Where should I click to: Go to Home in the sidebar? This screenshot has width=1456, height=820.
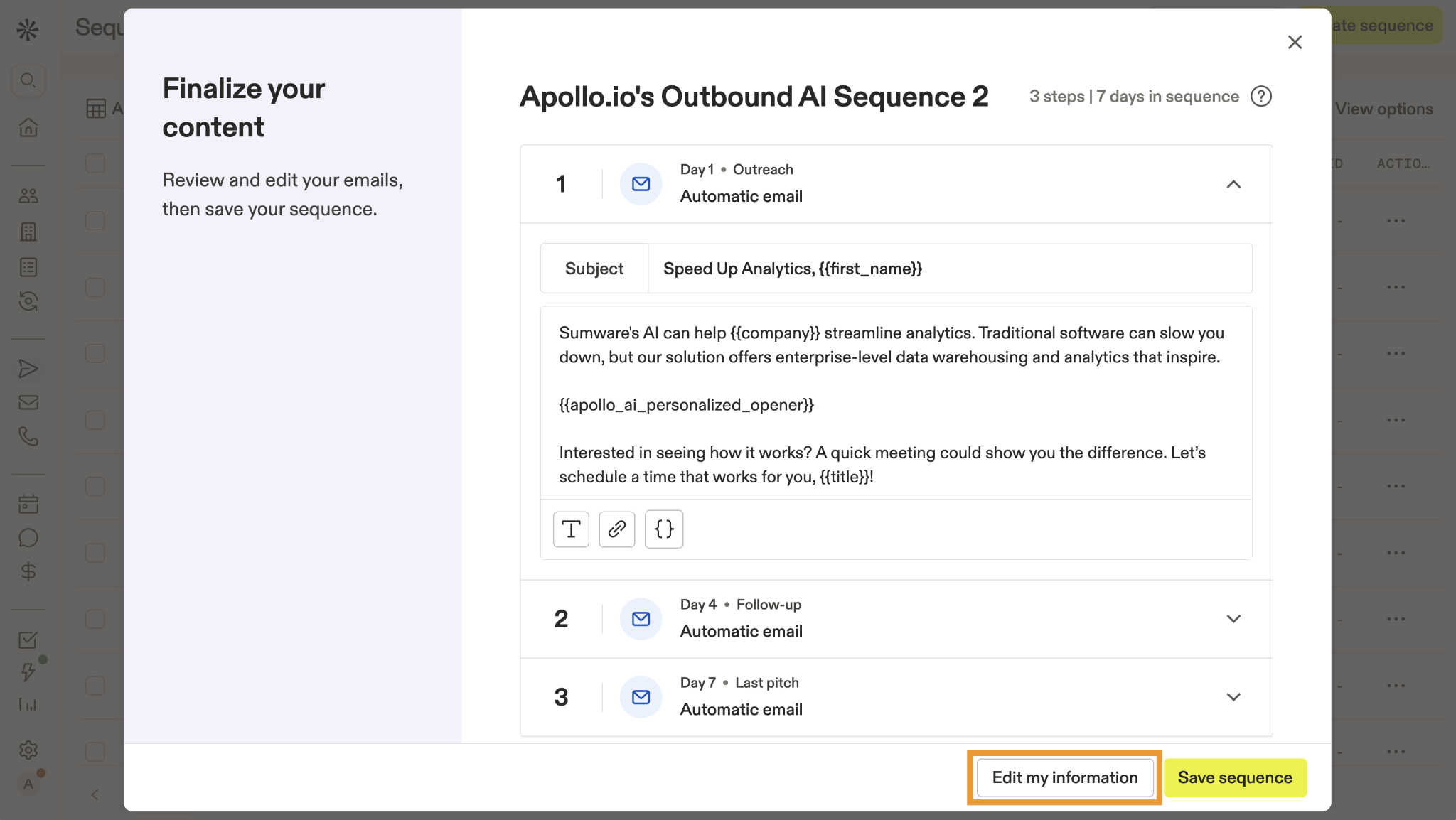pyautogui.click(x=28, y=127)
